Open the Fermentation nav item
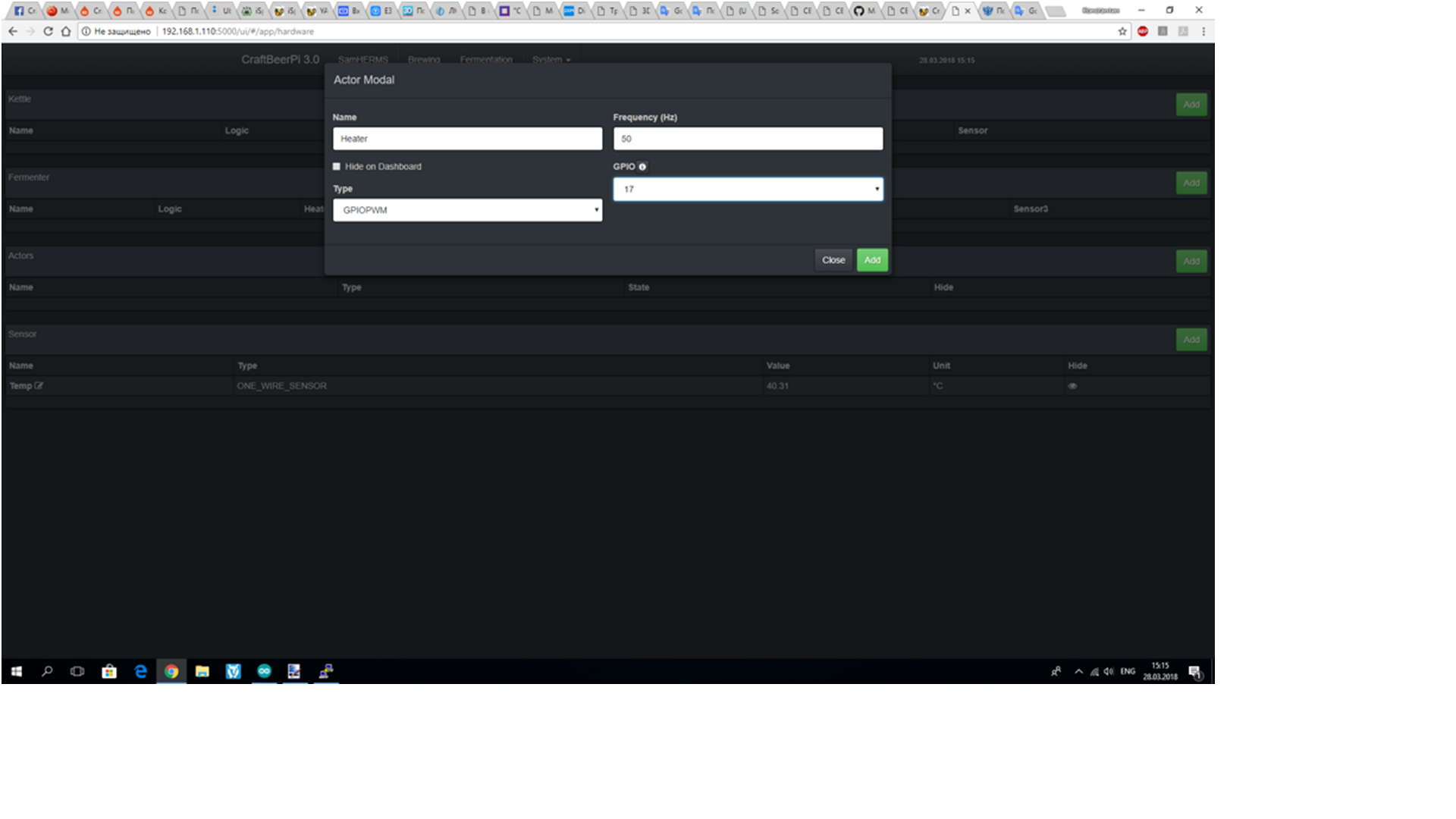 [486, 60]
